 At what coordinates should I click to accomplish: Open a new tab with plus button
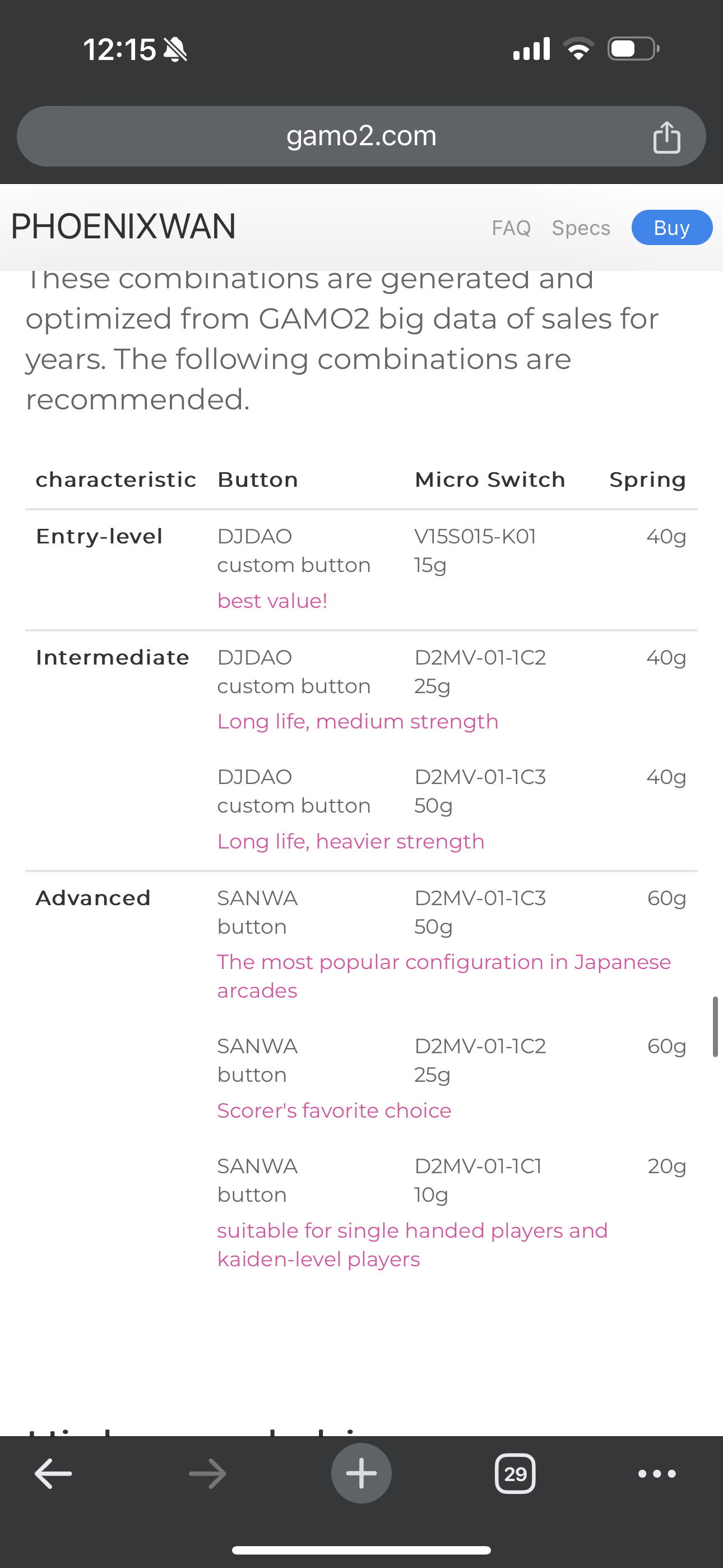pyautogui.click(x=361, y=1473)
